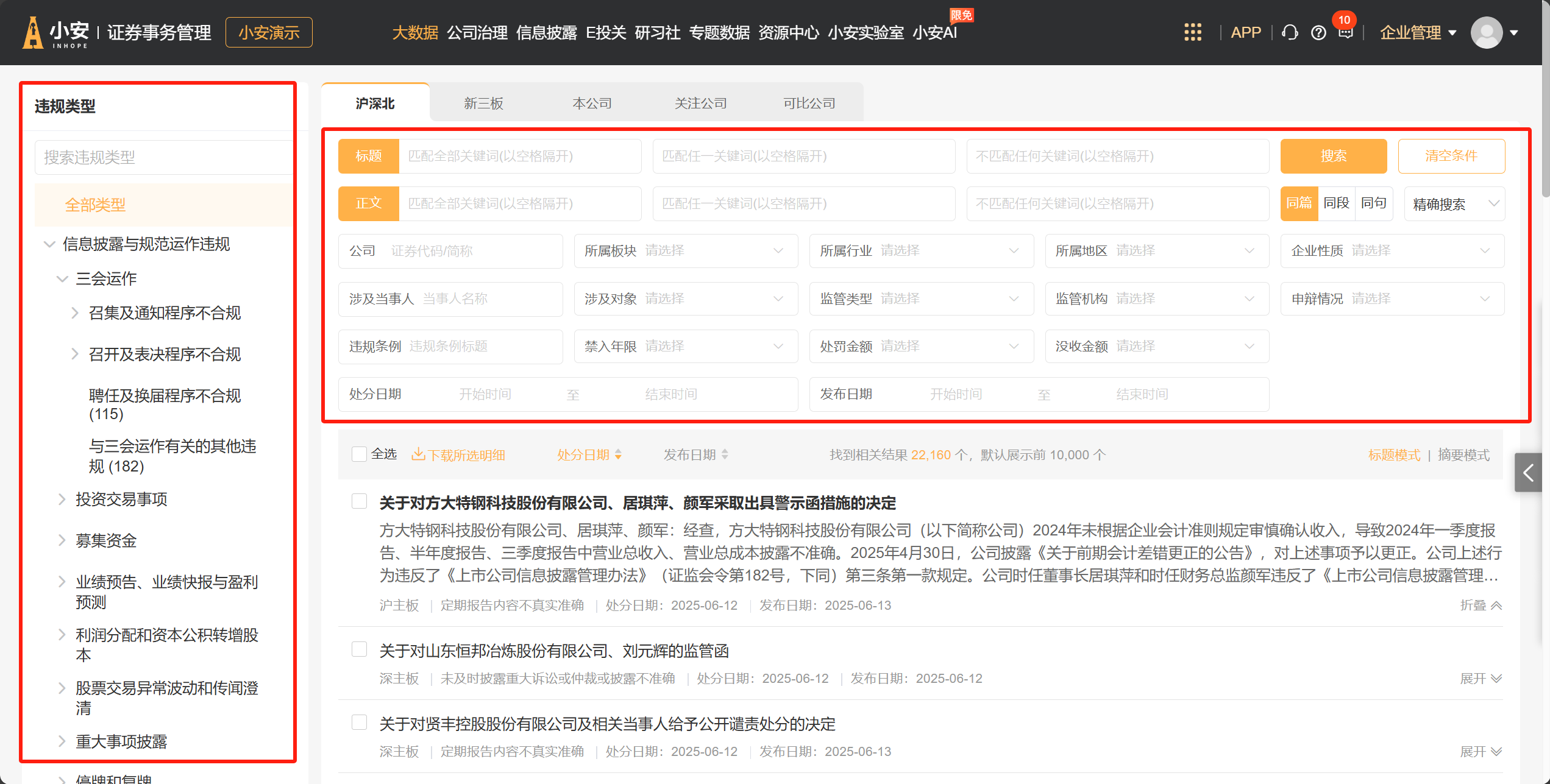Click the left-arrow side panel handle
This screenshot has height=784, width=1550.
coord(1528,472)
